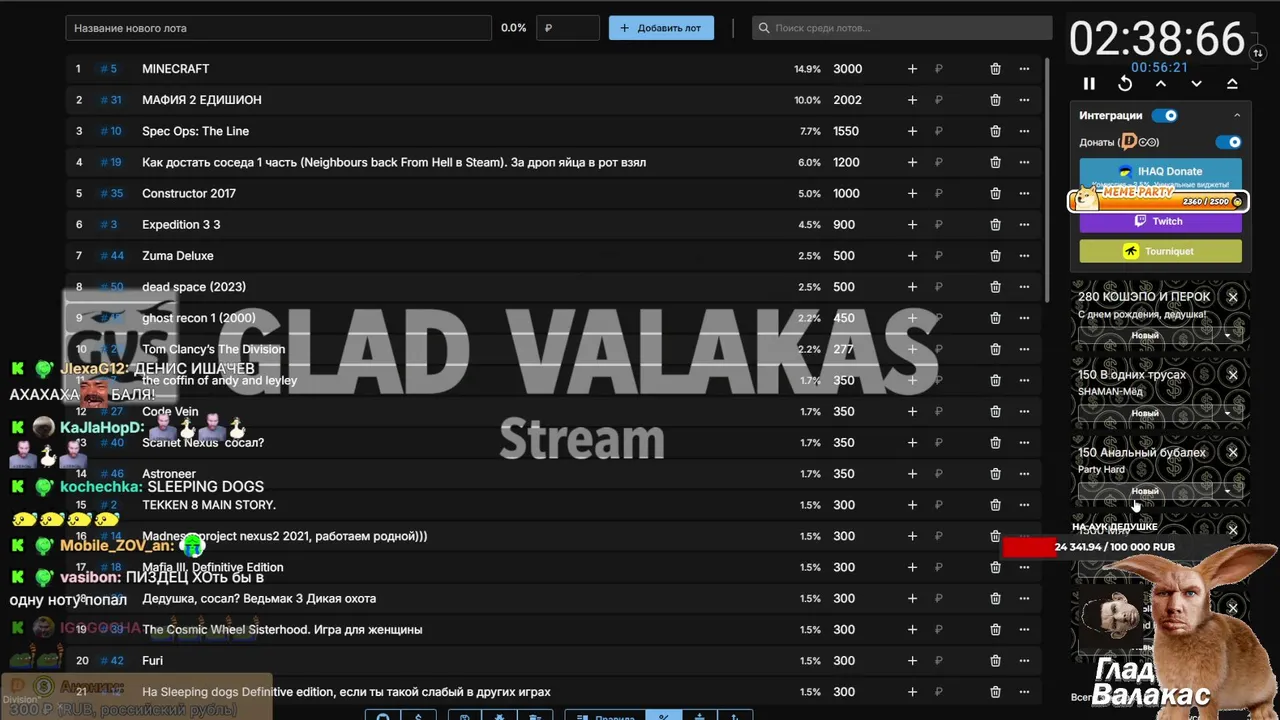
Task: Click the 3000 amount of MINECRAFT
Action: (x=847, y=69)
